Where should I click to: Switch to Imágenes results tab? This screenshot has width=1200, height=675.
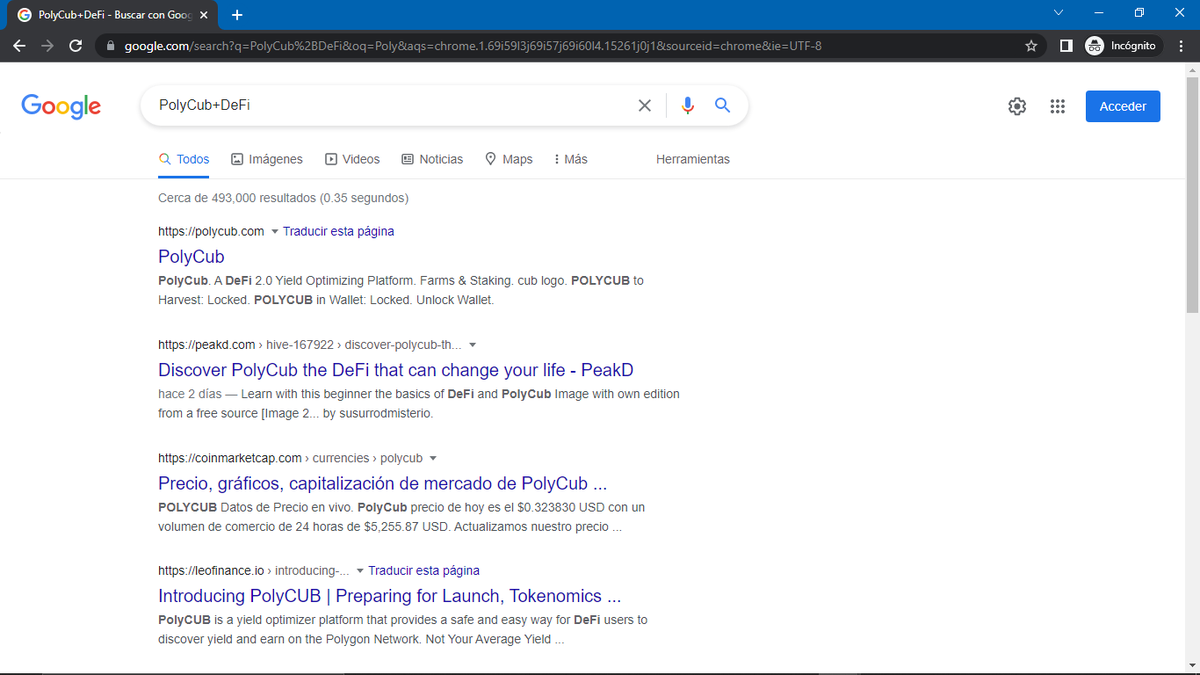pyautogui.click(x=266, y=159)
